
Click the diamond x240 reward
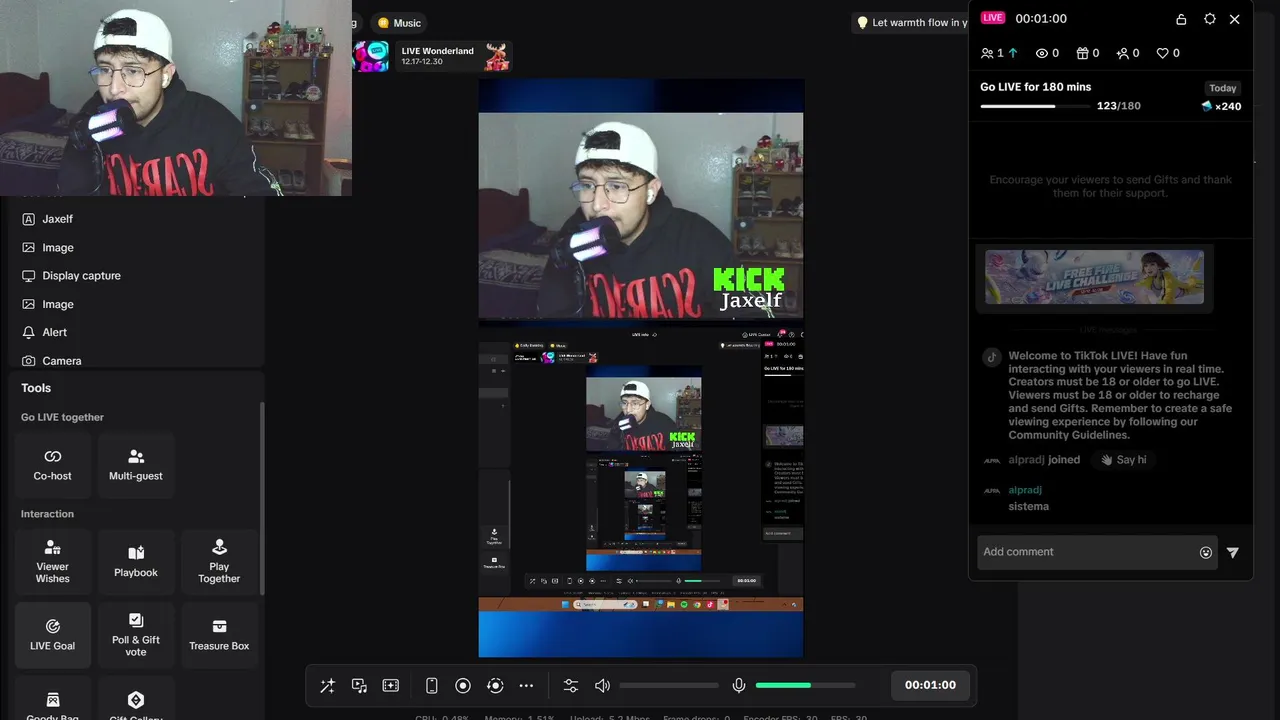pos(1221,106)
